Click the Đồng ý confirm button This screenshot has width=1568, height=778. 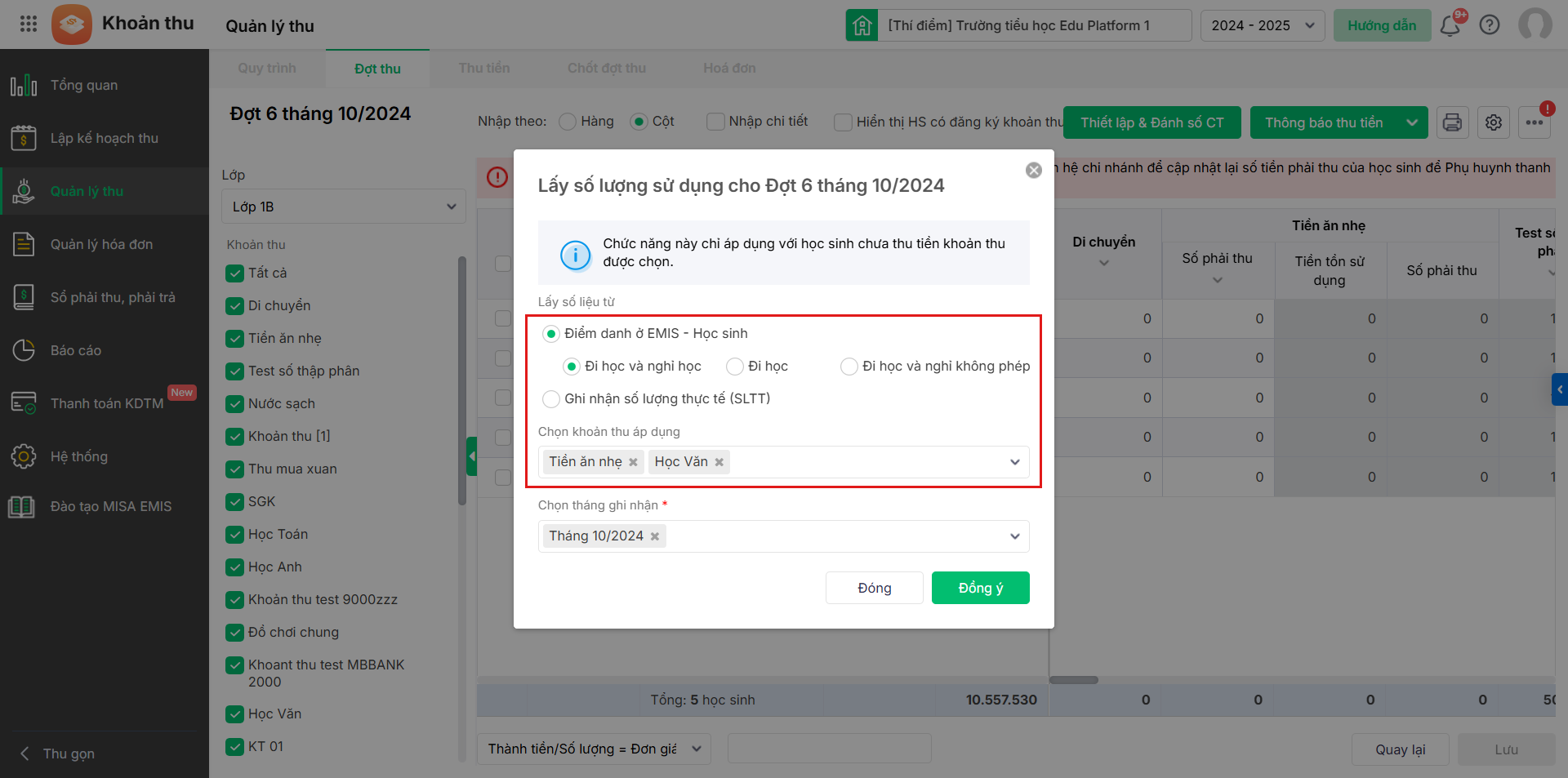tap(980, 588)
